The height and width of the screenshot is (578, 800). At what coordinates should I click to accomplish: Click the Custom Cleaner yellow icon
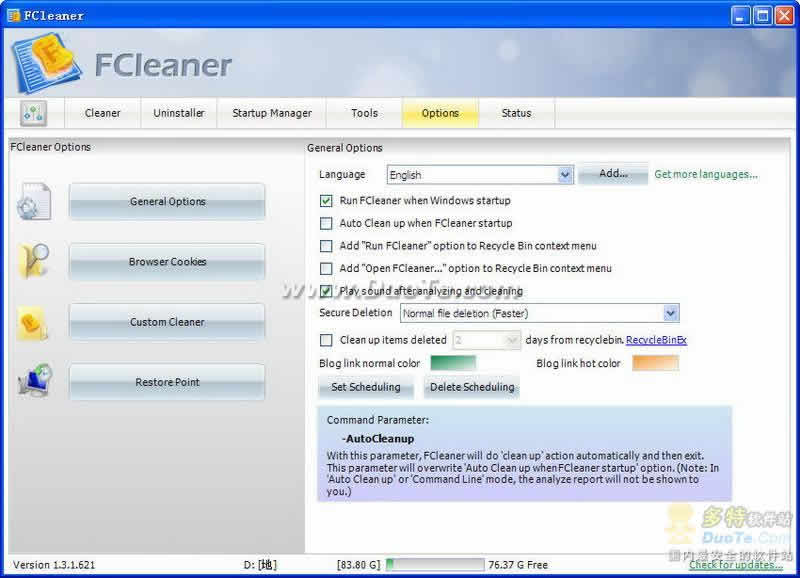coord(32,323)
